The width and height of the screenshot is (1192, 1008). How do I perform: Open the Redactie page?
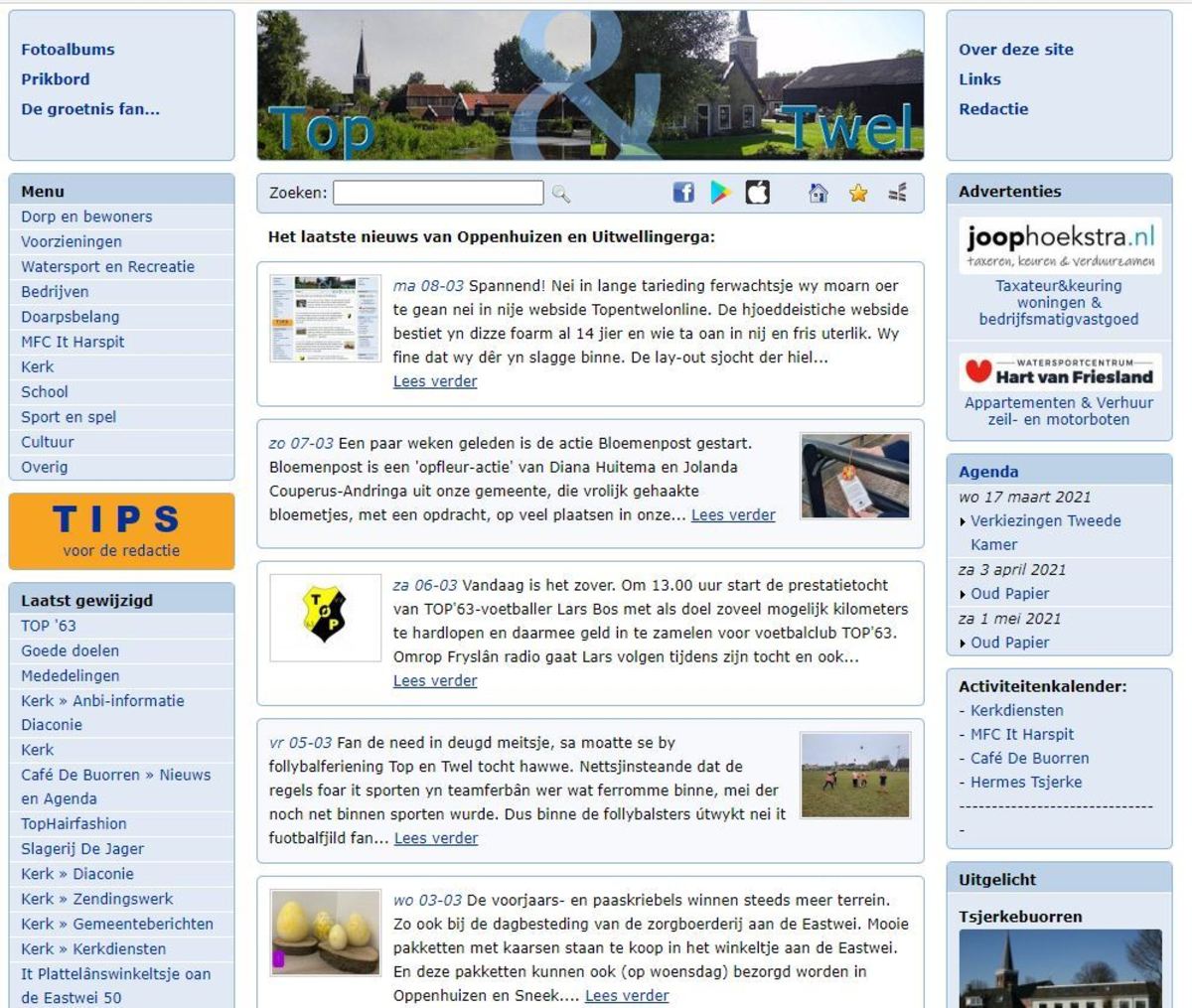tap(993, 109)
